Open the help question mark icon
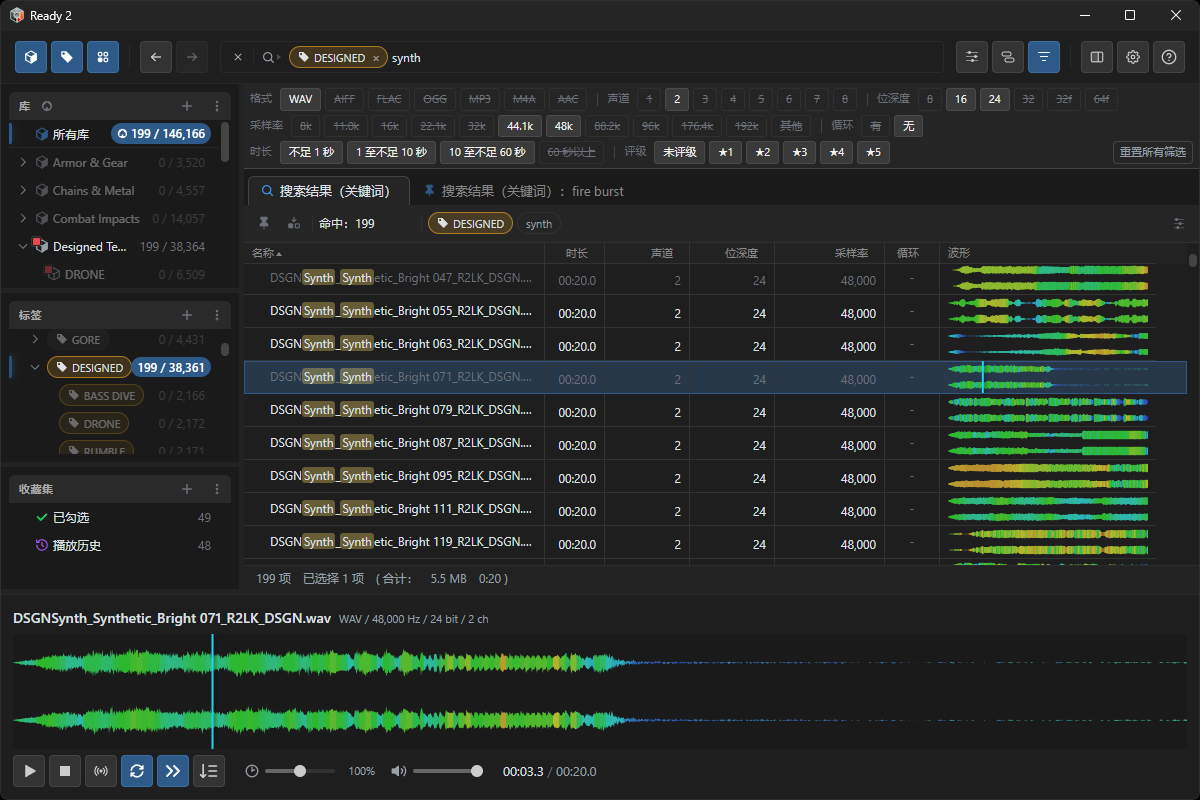Image resolution: width=1200 pixels, height=800 pixels. [x=1169, y=57]
